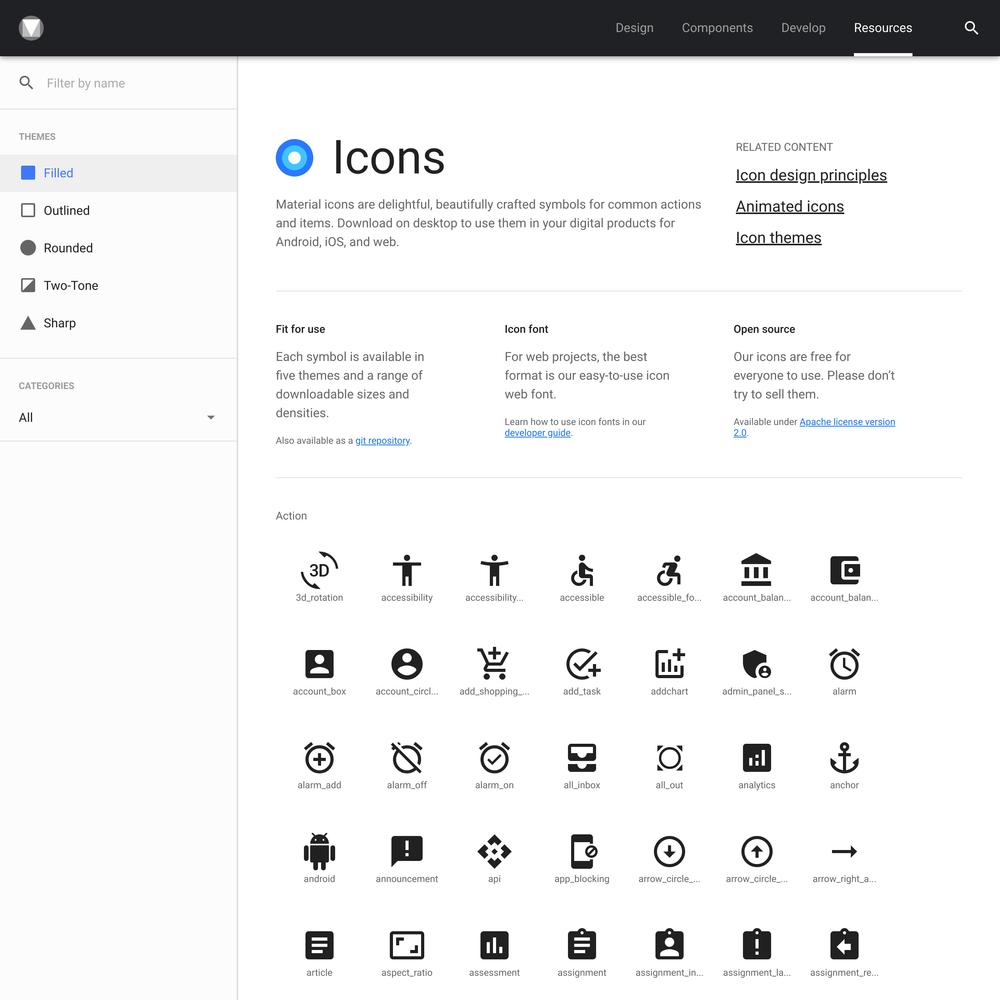This screenshot has height=1000, width=1000.
Task: Choose the assignment_ind icon
Action: (669, 945)
